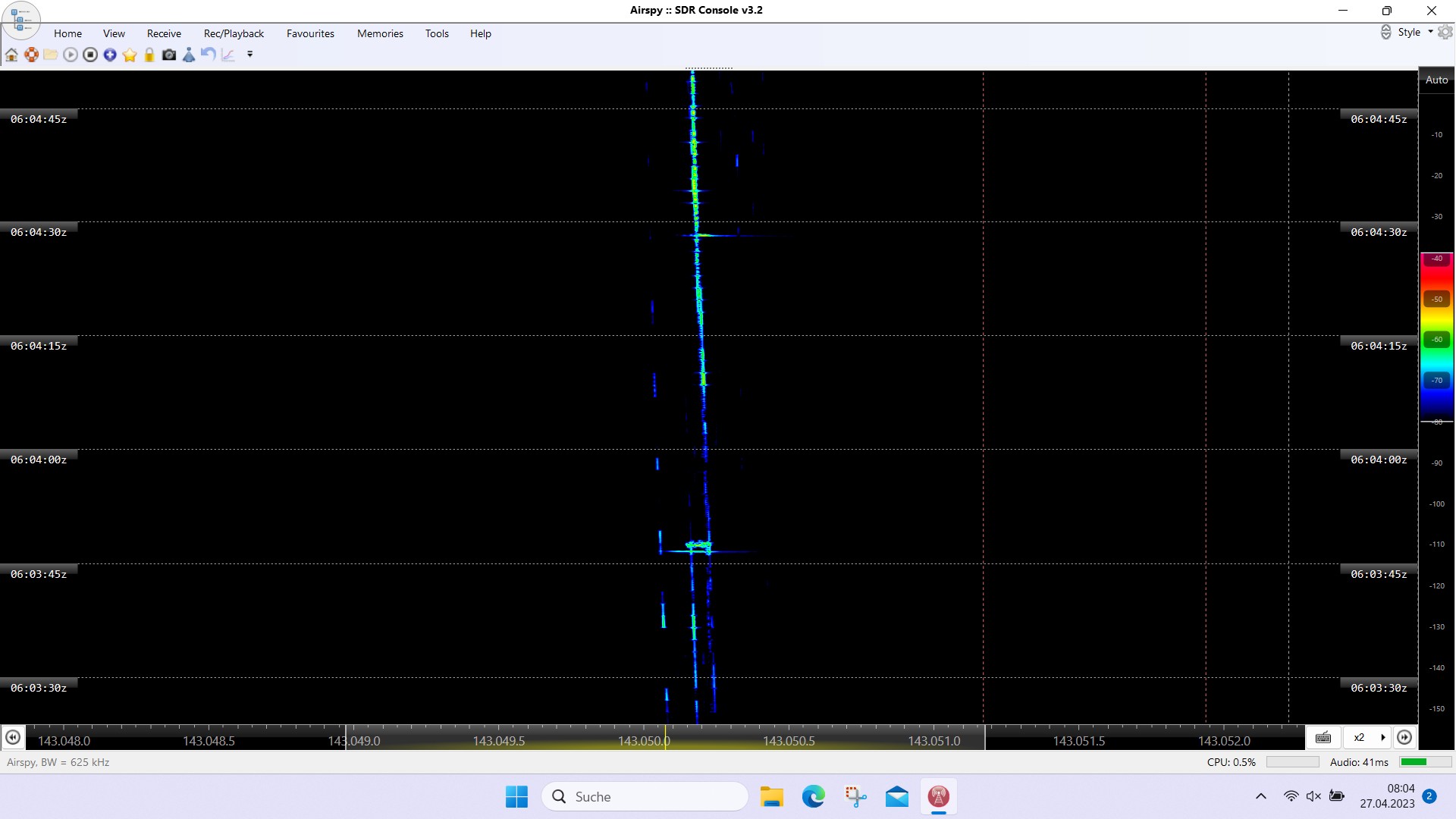Click the Home house icon in quick toolbar
The image size is (1456, 819).
pos(11,55)
